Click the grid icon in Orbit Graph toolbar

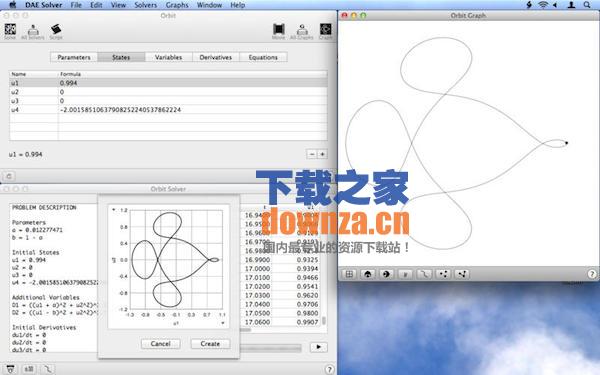349,274
